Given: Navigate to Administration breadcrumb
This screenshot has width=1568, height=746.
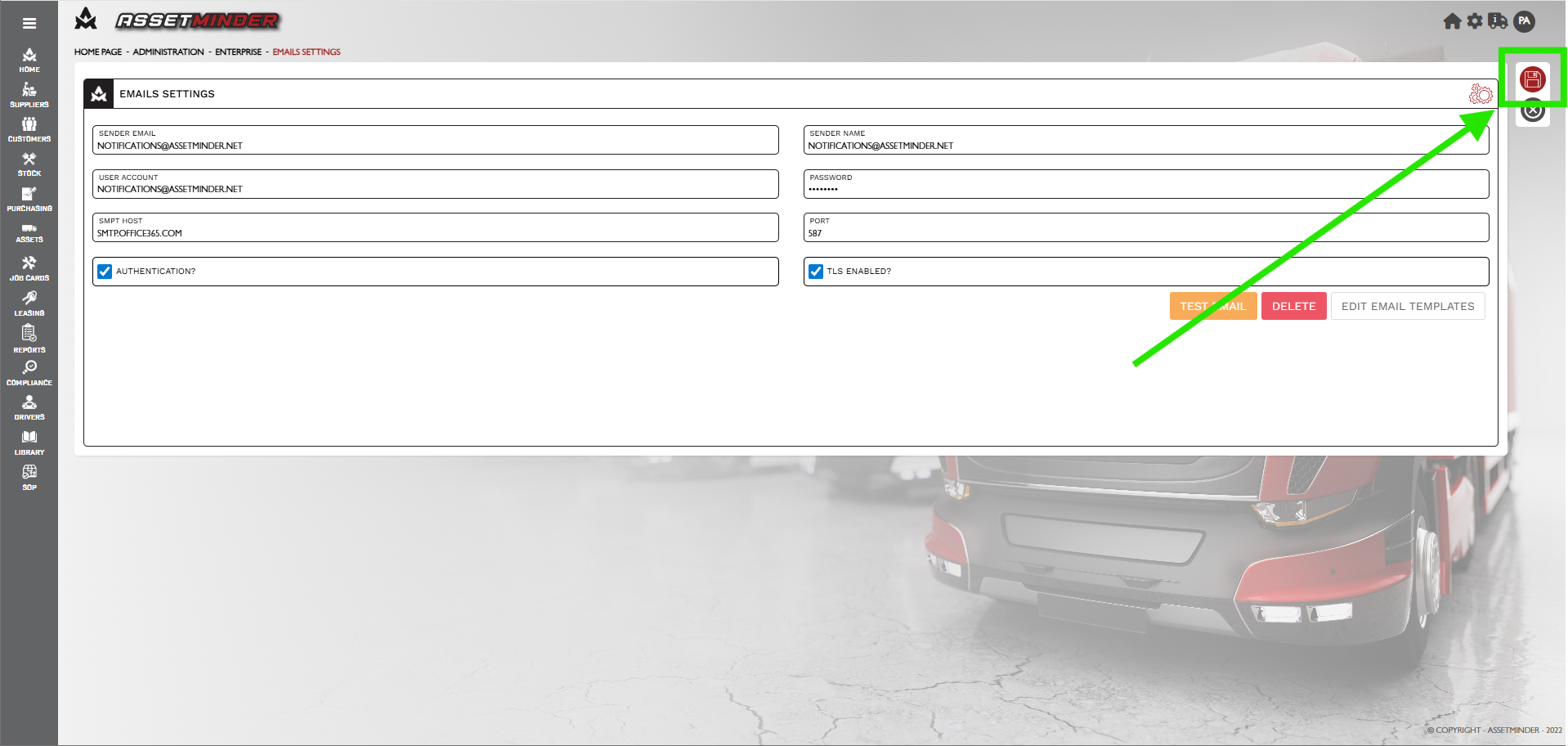Looking at the screenshot, I should (168, 52).
